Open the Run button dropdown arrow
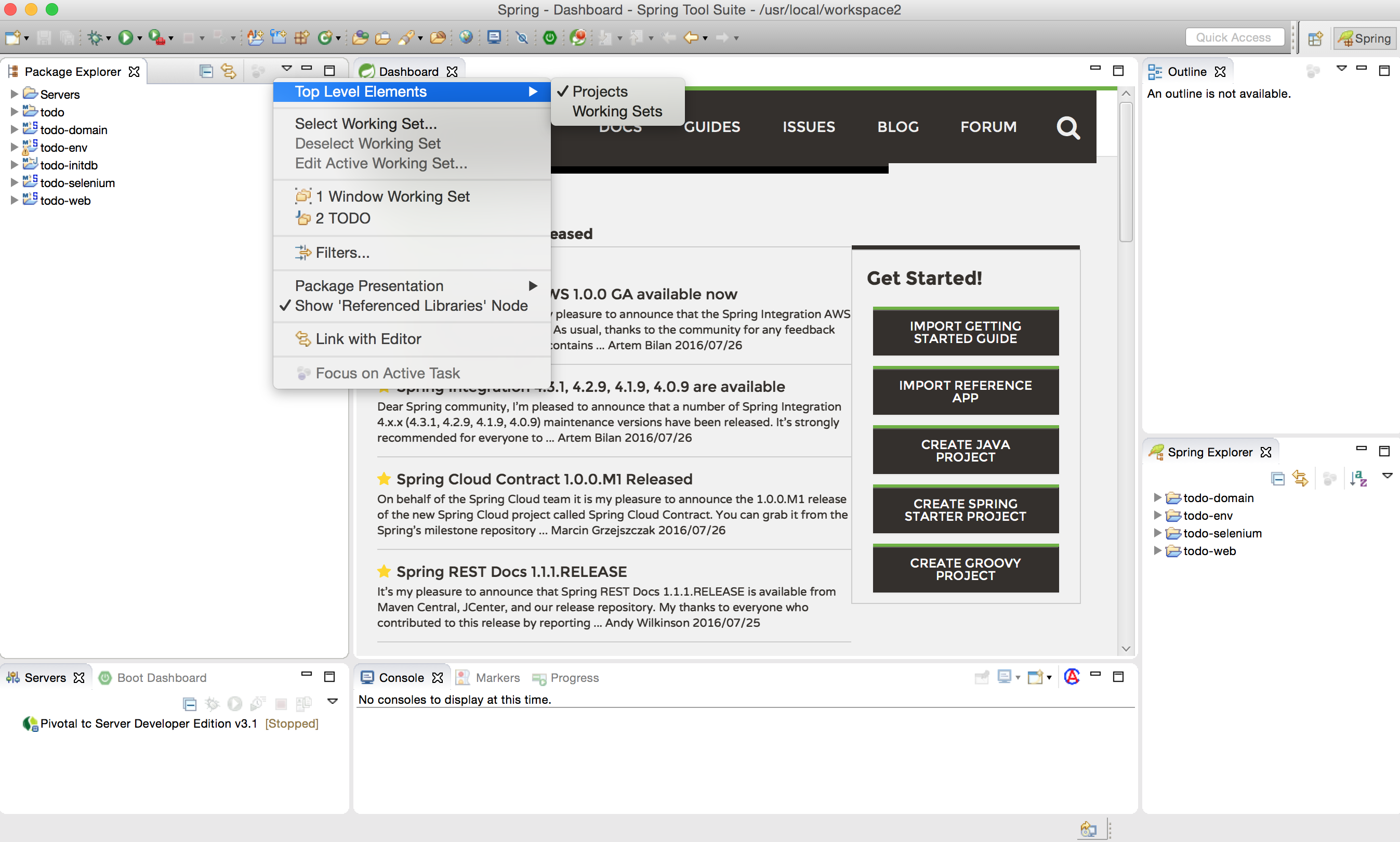Screen dimensions: 1400x842 [x=140, y=38]
